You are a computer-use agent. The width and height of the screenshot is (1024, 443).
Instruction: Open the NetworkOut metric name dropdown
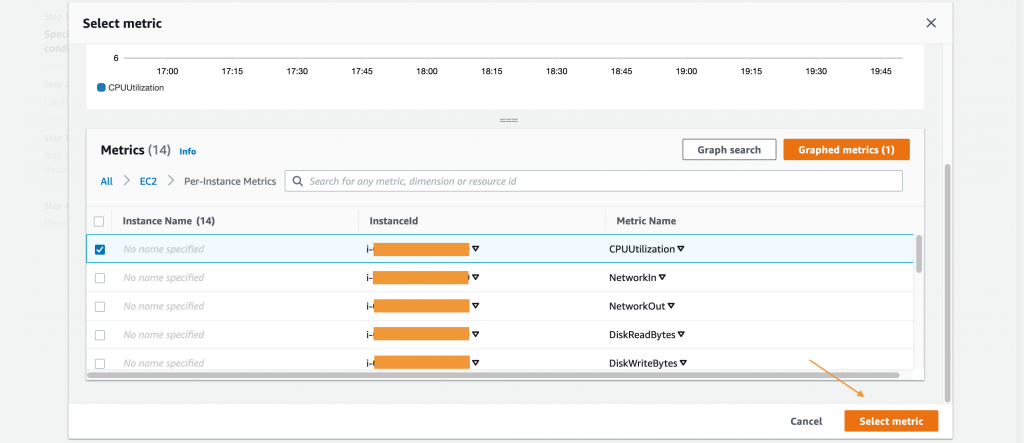tap(671, 306)
